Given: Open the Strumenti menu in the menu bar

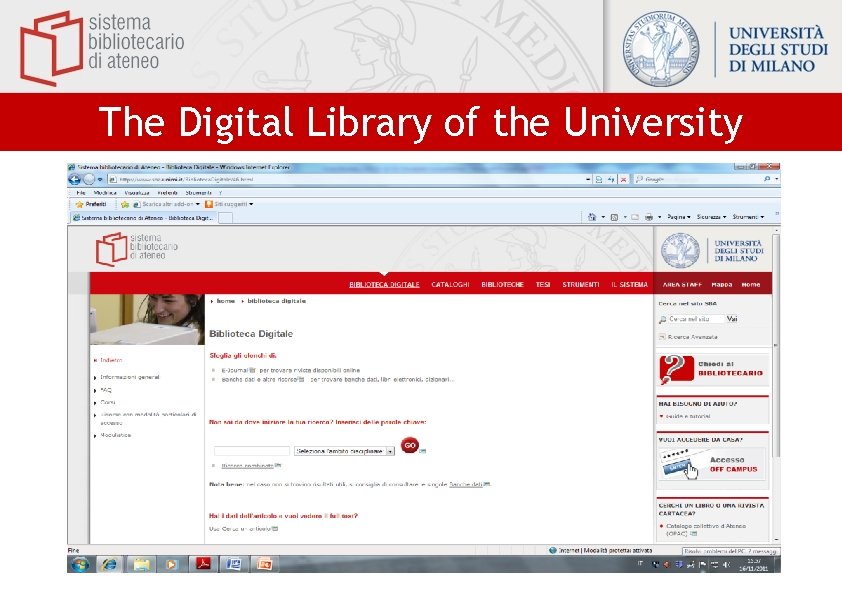Looking at the screenshot, I should (198, 193).
